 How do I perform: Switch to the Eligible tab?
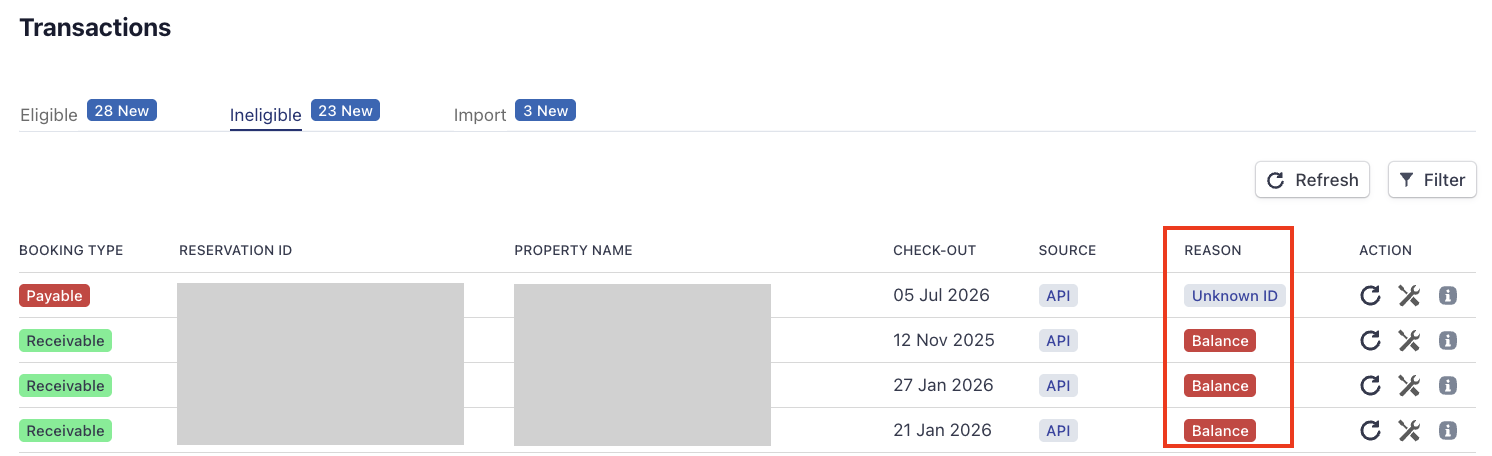[x=49, y=115]
